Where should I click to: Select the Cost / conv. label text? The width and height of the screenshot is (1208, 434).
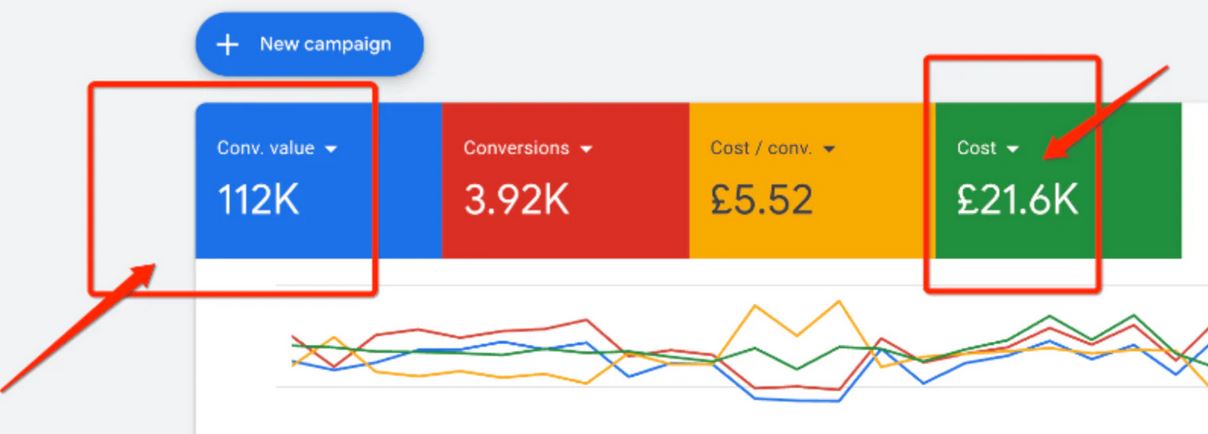pos(761,148)
